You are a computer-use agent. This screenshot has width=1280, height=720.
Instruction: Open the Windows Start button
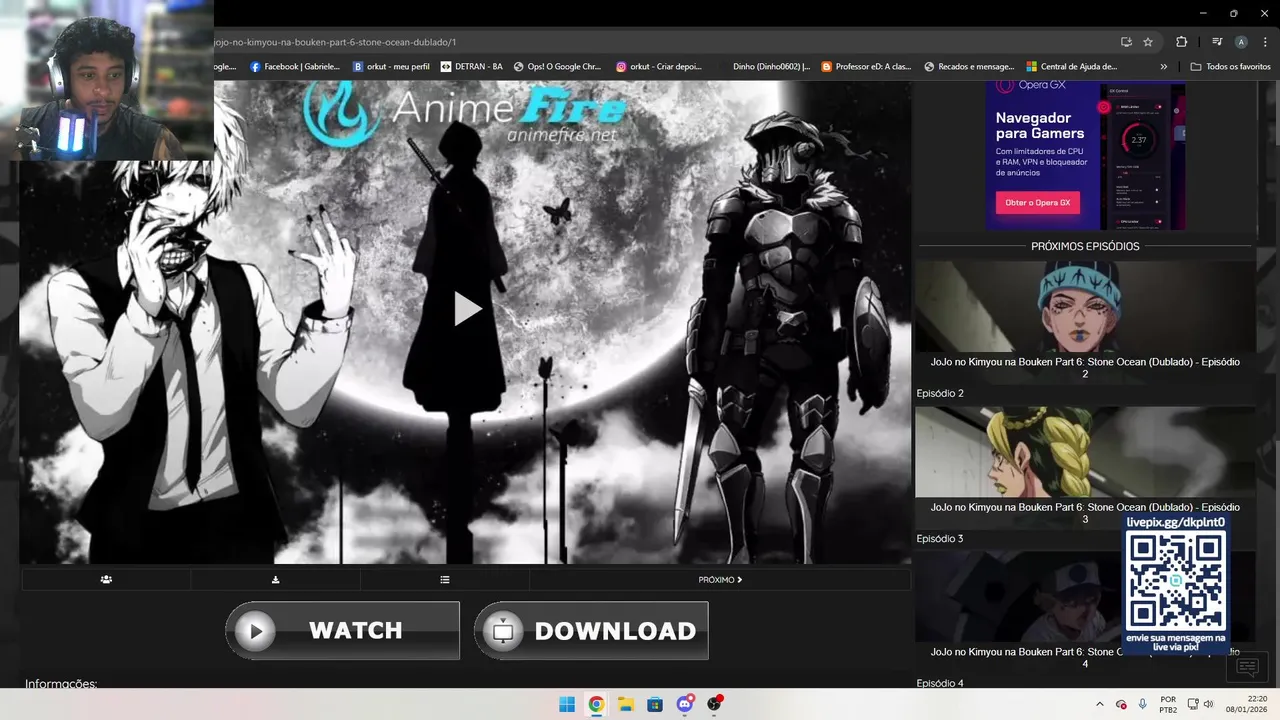567,704
